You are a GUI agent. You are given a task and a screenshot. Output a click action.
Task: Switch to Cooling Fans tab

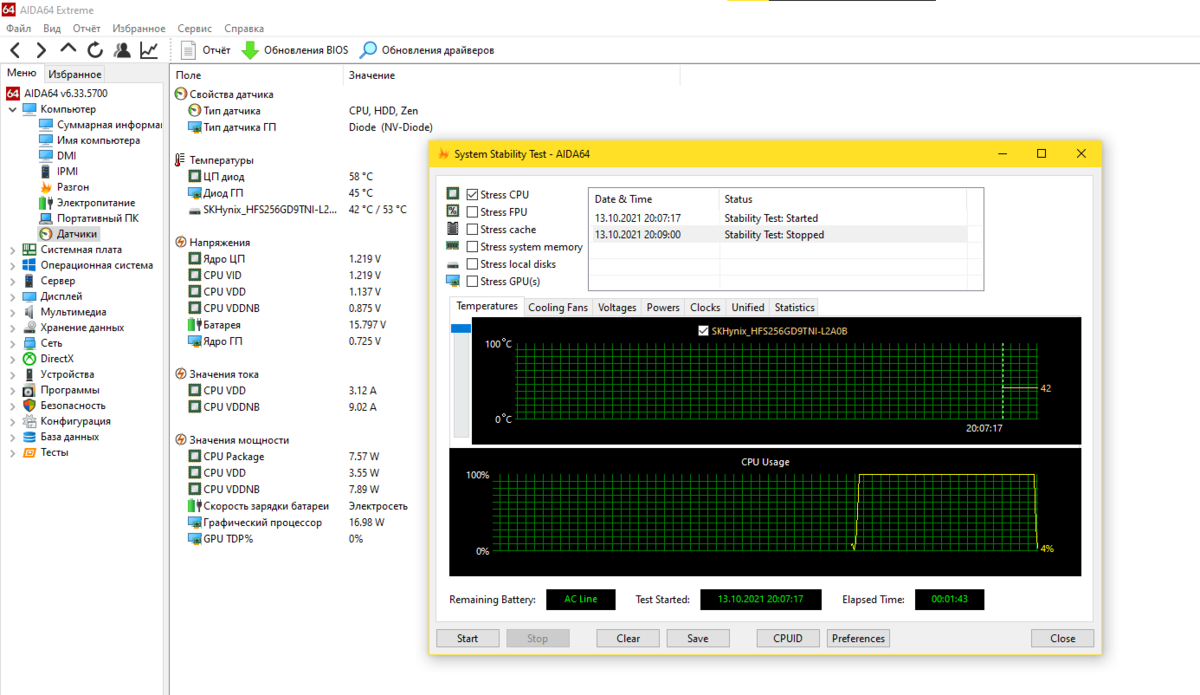[x=558, y=307]
